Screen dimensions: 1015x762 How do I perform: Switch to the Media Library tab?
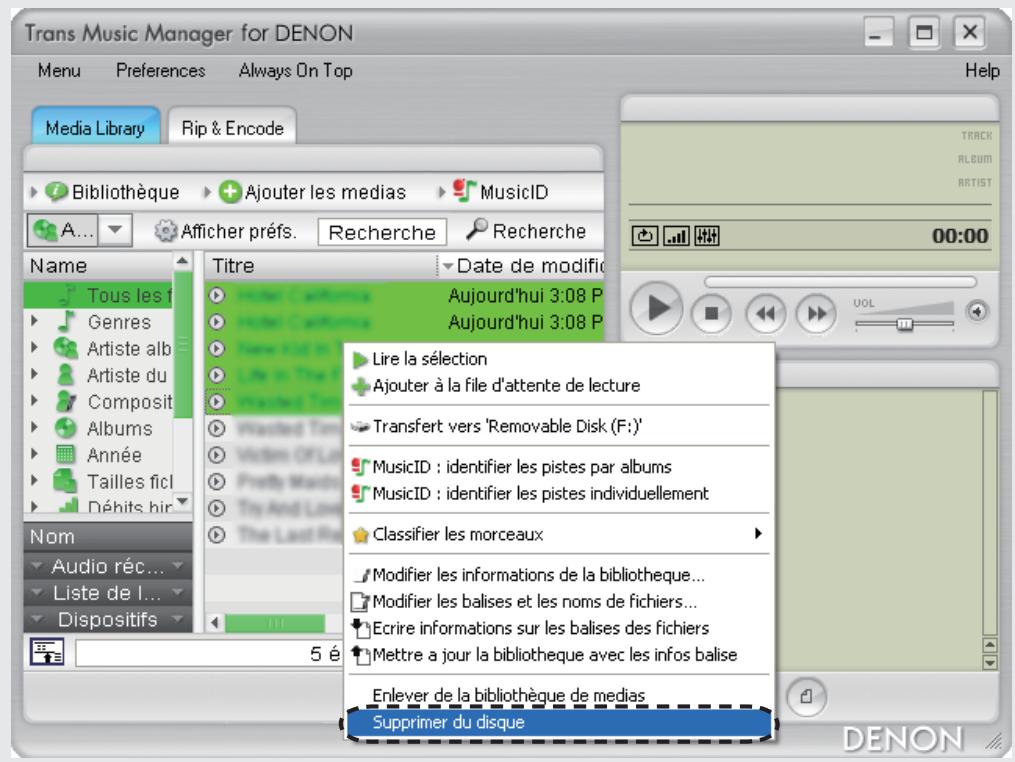pos(95,128)
